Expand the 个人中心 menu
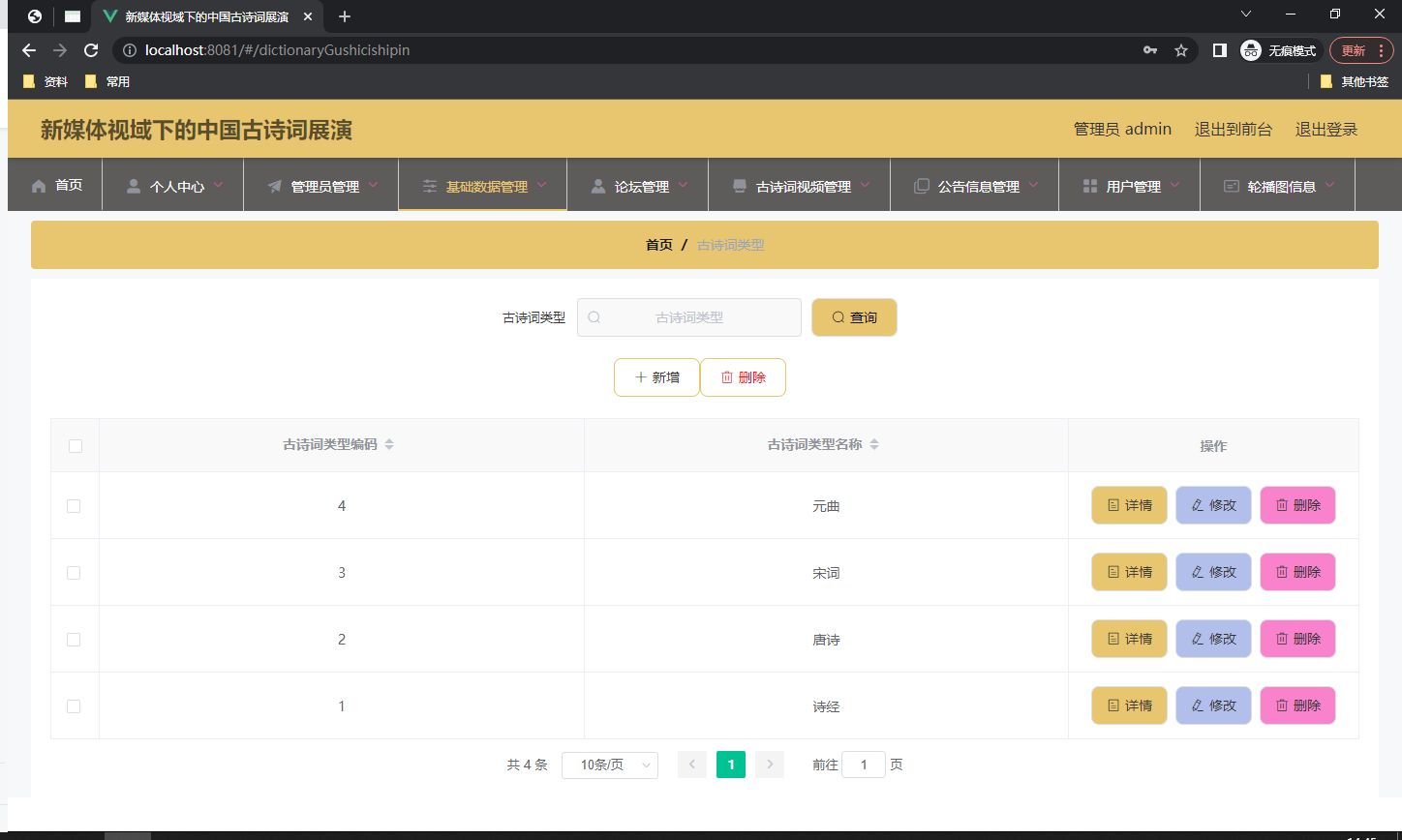Image resolution: width=1402 pixels, height=840 pixels. pos(172,186)
